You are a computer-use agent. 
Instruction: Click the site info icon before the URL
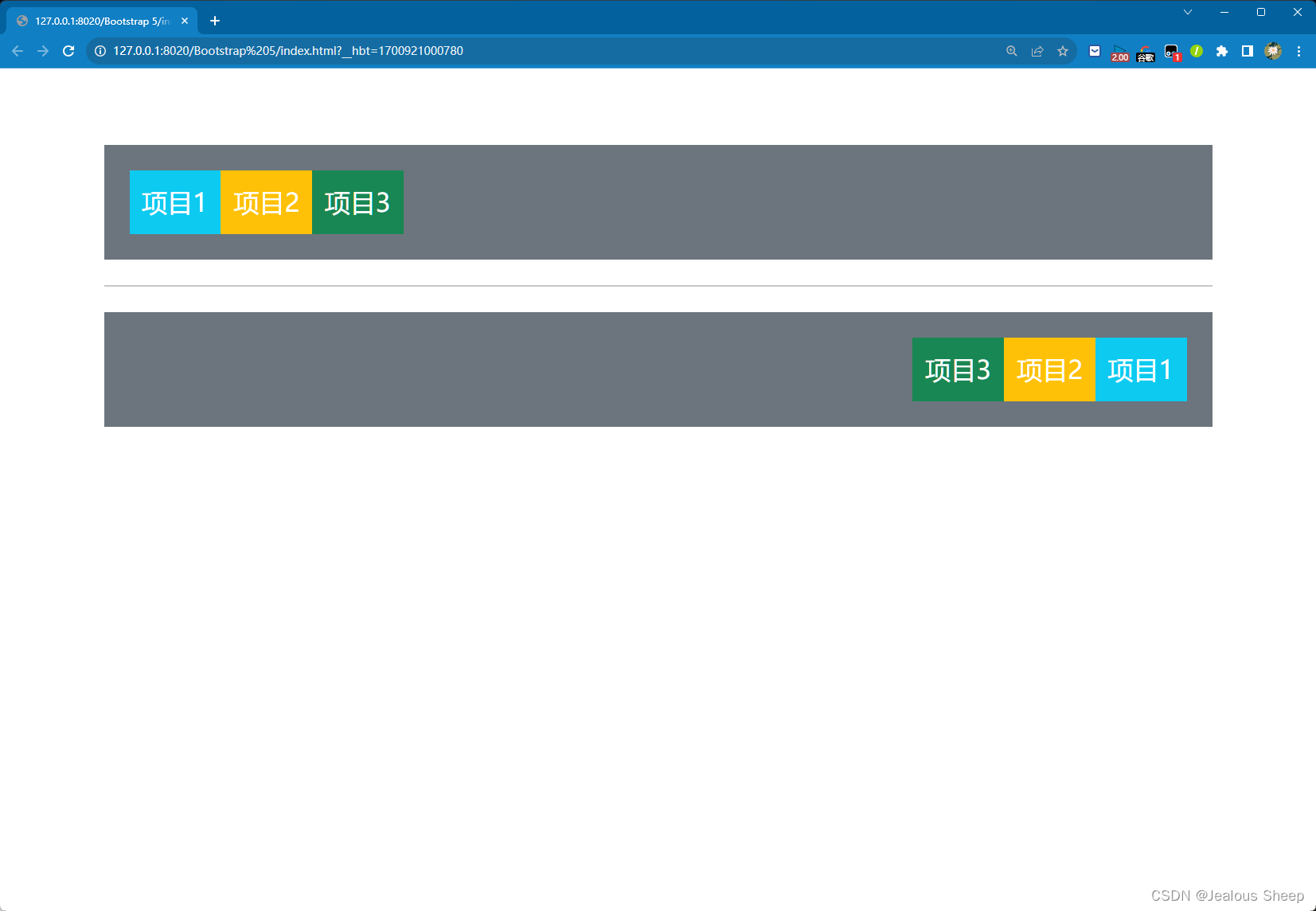[x=100, y=50]
